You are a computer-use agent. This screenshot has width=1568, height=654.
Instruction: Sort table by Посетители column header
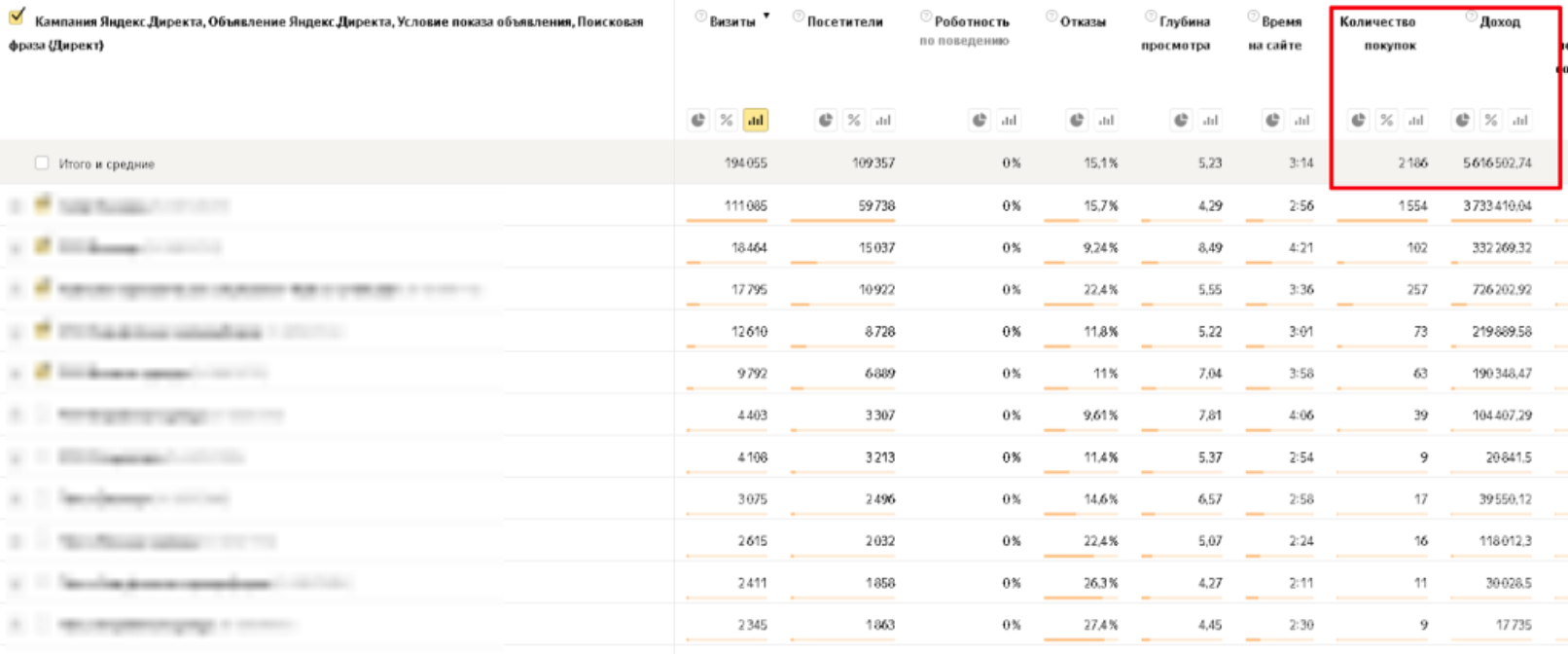[x=844, y=21]
